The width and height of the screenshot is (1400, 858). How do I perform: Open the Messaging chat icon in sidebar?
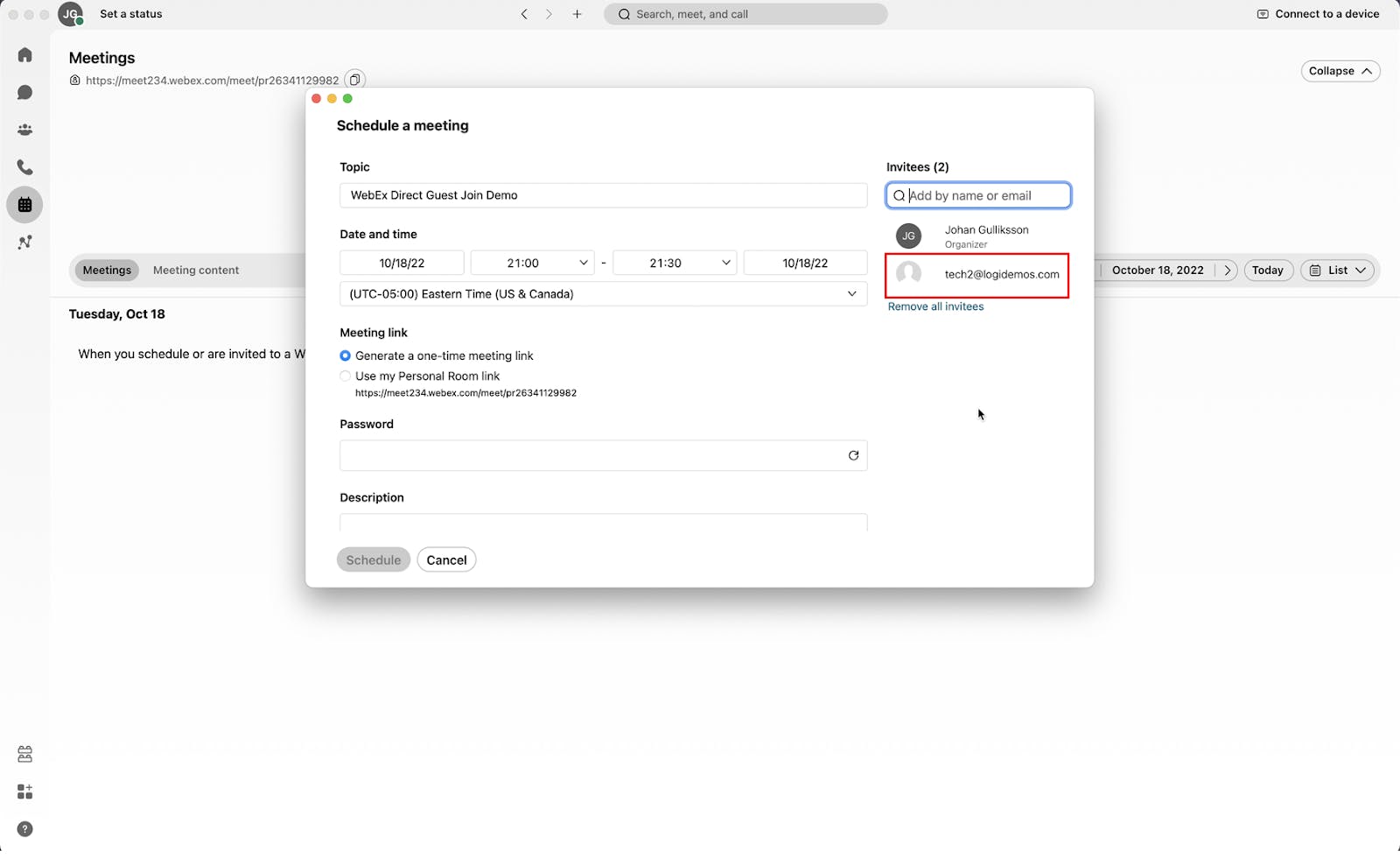pyautogui.click(x=25, y=93)
